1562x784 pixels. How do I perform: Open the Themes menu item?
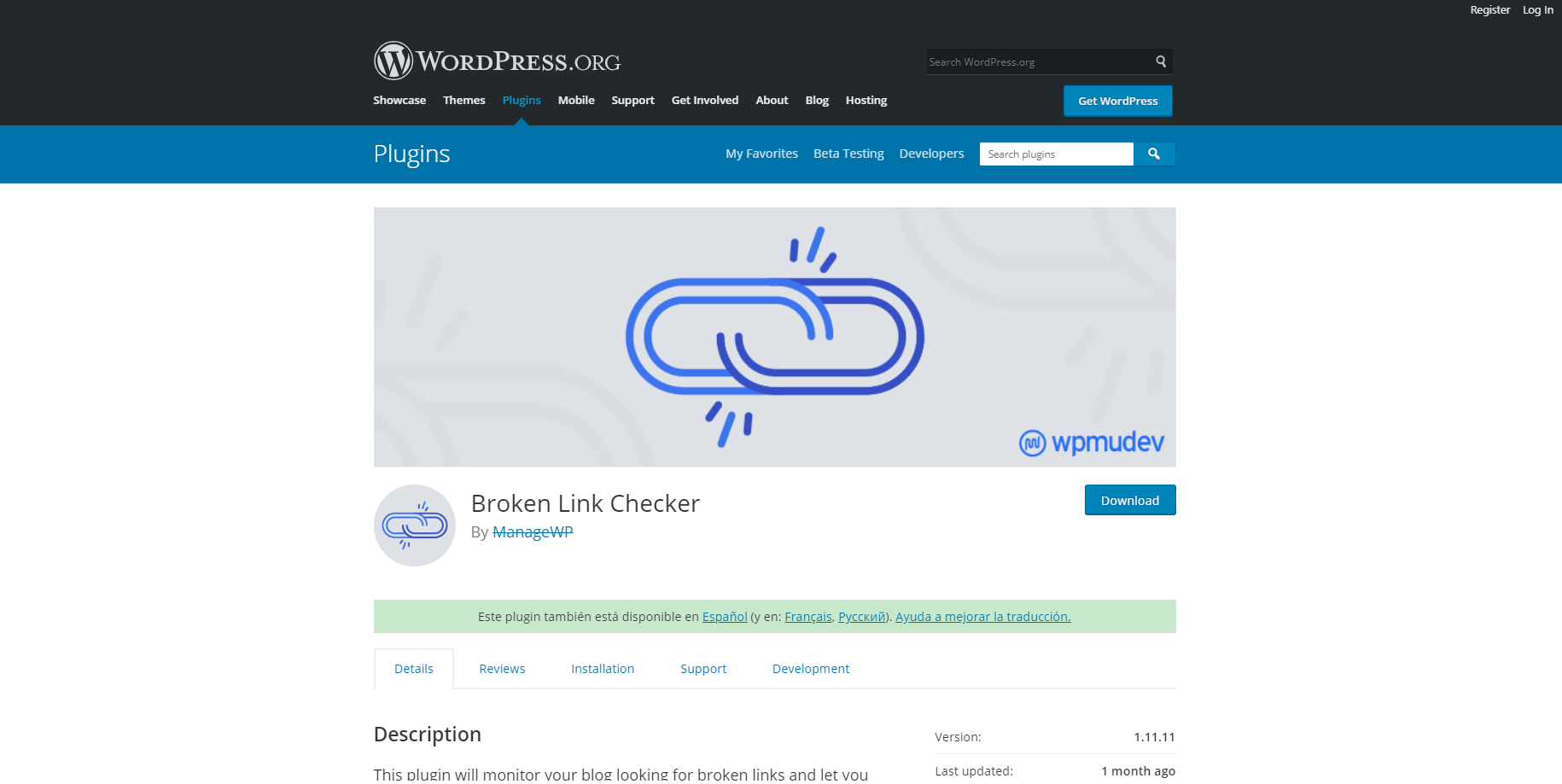click(464, 101)
